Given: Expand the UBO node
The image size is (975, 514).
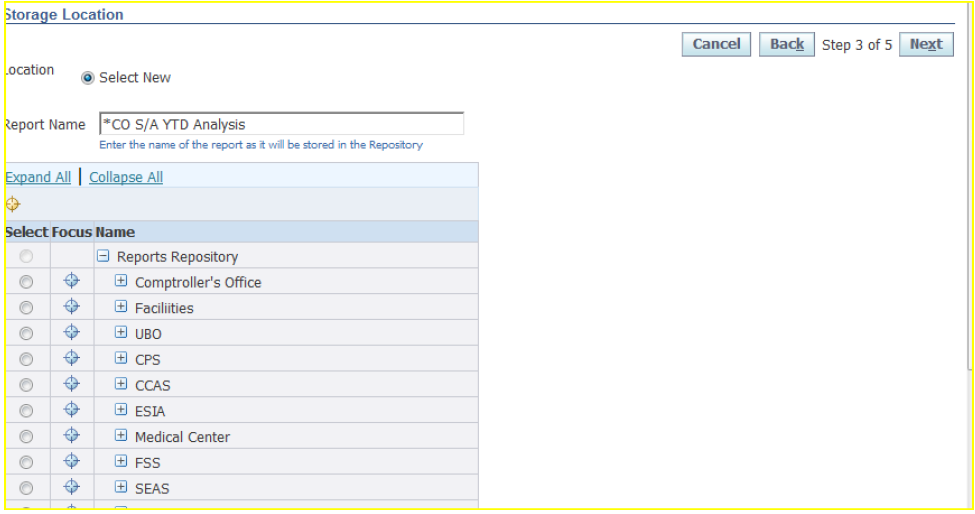Looking at the screenshot, I should (x=121, y=333).
